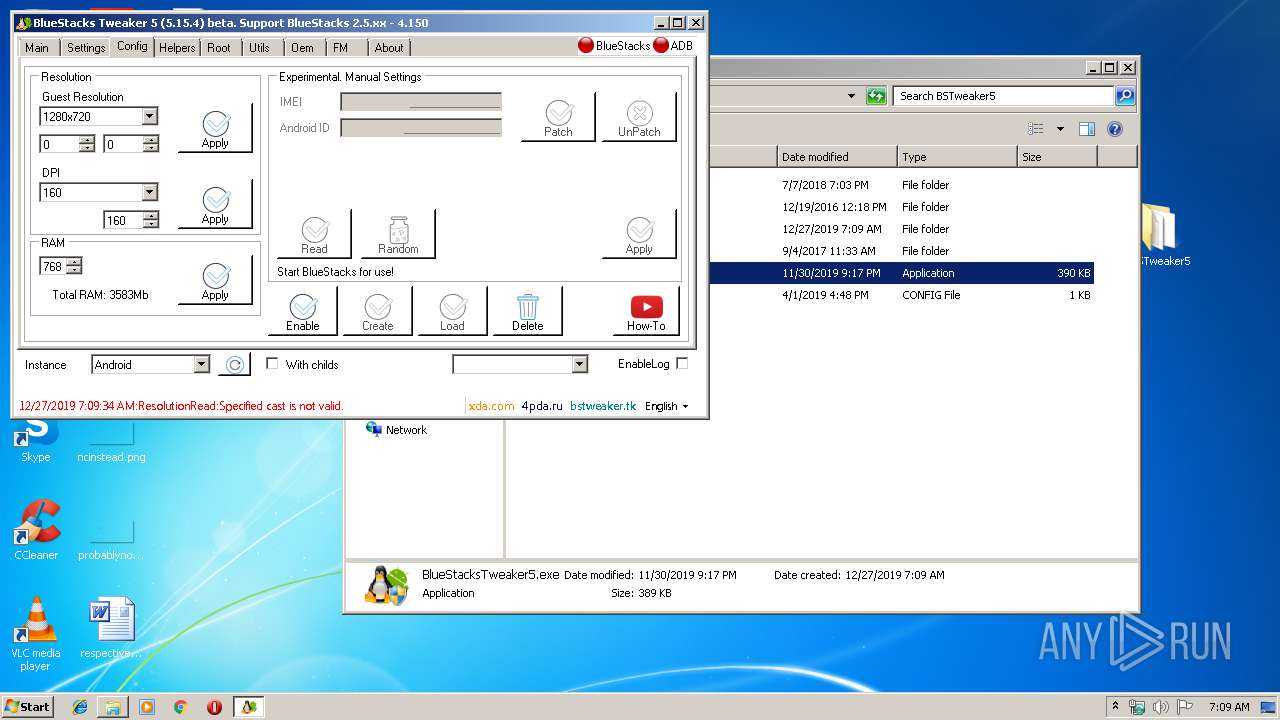Increase the RAM value with stepper
The image size is (1280, 720).
pyautogui.click(x=74, y=262)
